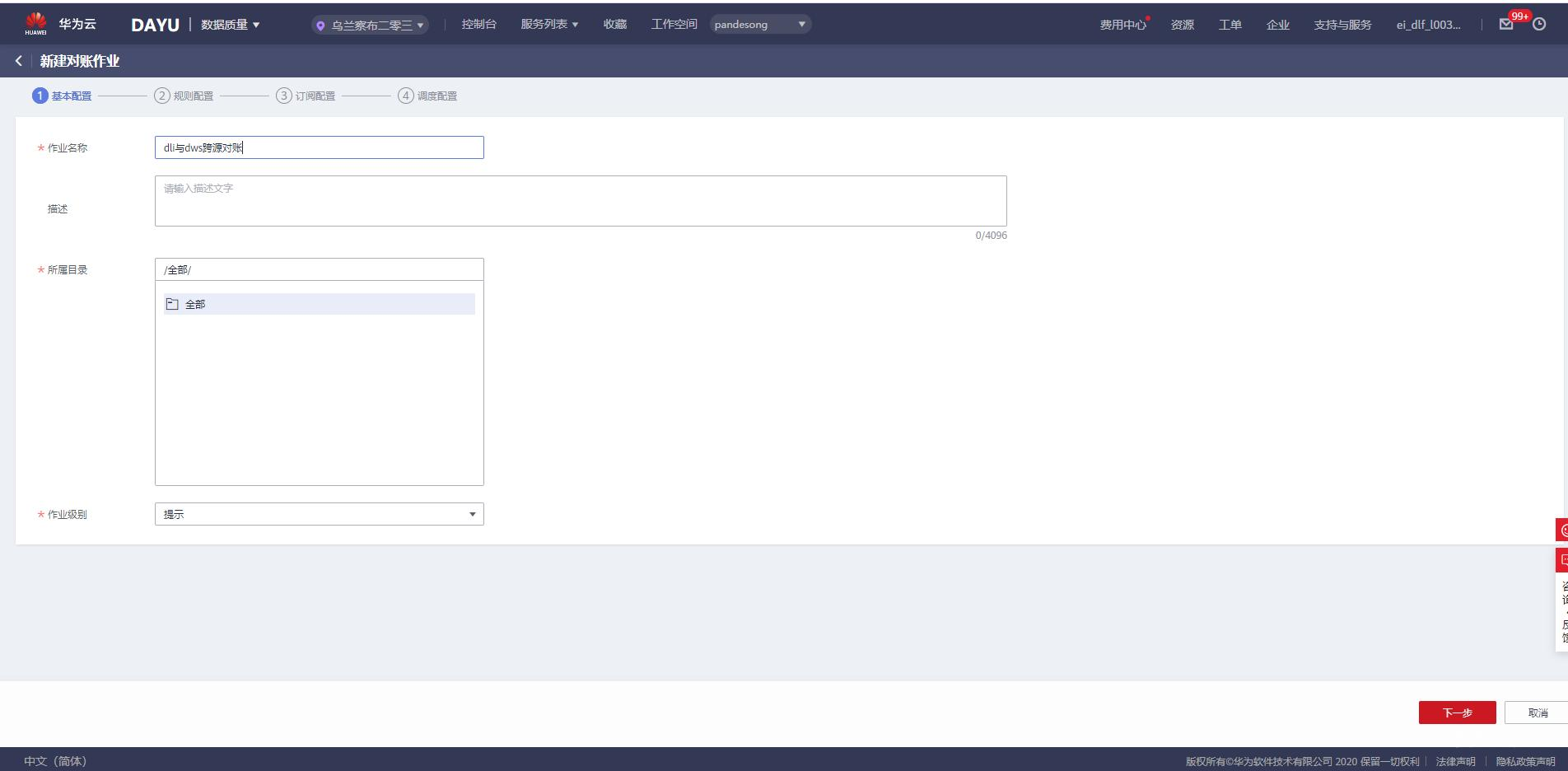
Task: Click the 基本配置 step label
Action: tap(72, 96)
